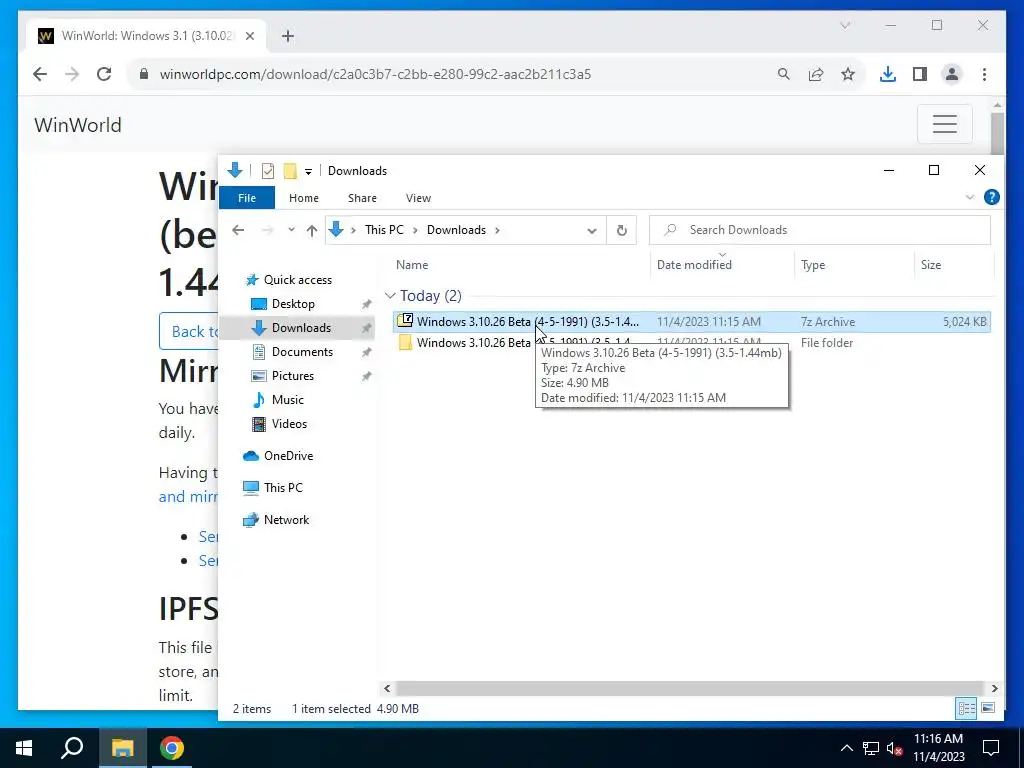This screenshot has height=768, width=1024.
Task: Open the View ribbon tab
Action: click(418, 198)
